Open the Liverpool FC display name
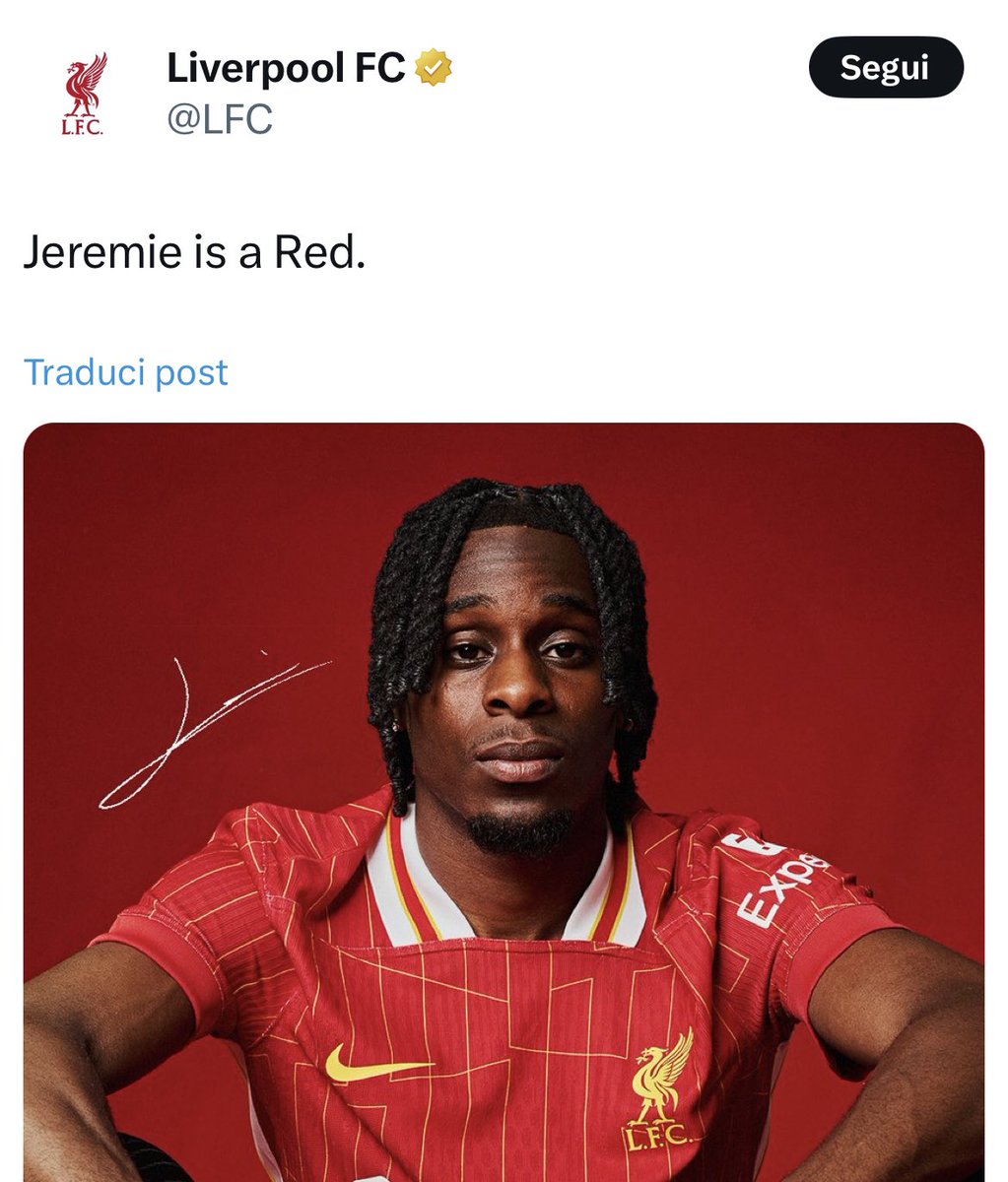Screen dimensions: 1008x1182 [286, 68]
